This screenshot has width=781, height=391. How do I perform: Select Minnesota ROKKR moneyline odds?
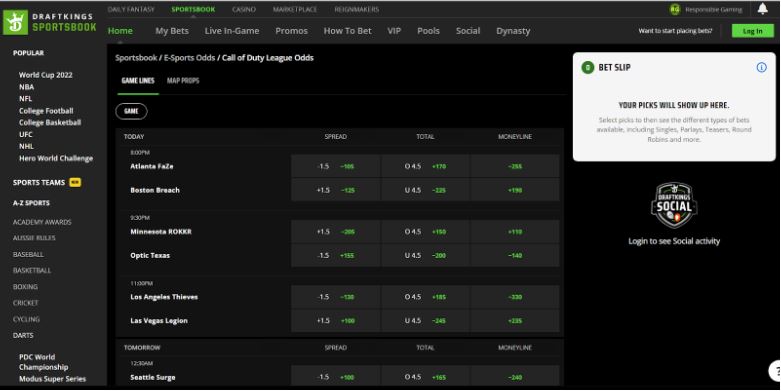coord(515,232)
